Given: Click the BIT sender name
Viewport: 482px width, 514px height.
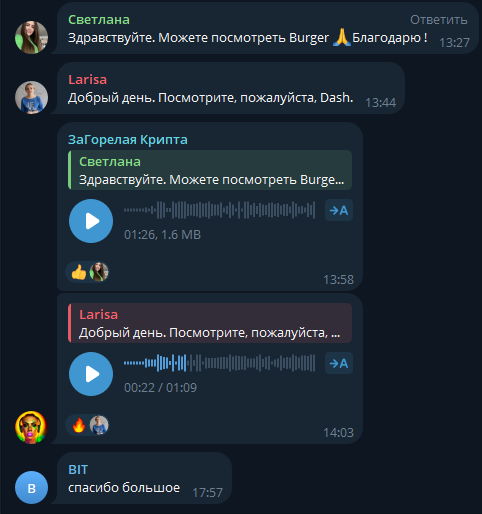Looking at the screenshot, I should coord(78,470).
